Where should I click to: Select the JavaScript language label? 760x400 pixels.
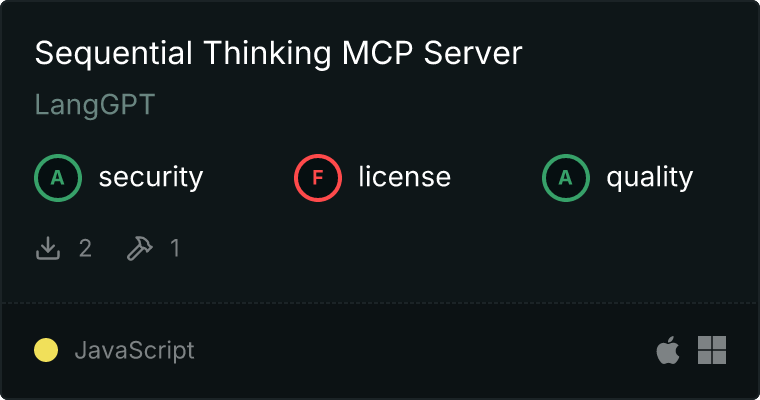point(135,351)
